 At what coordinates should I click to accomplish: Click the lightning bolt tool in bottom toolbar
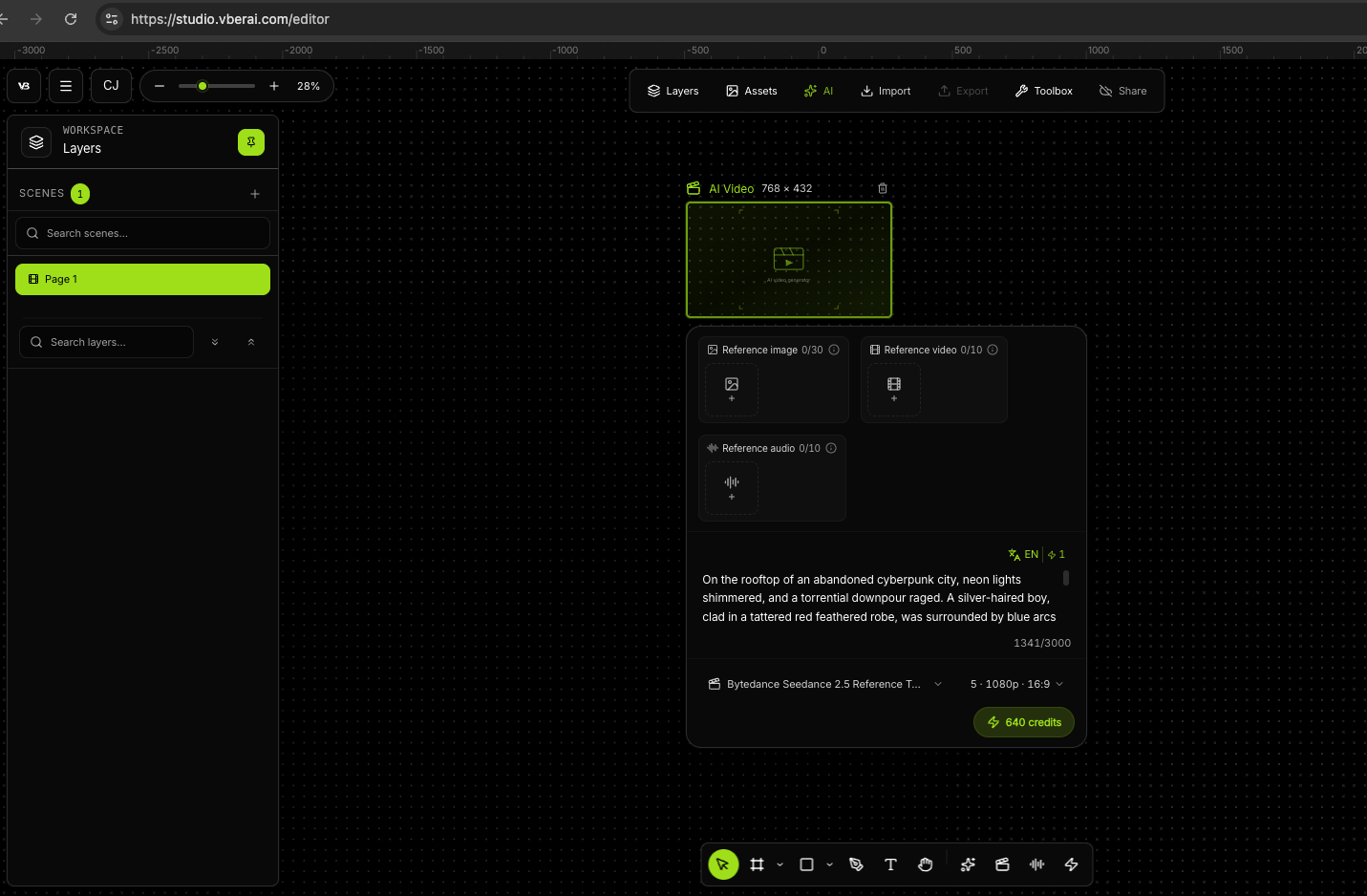click(x=1071, y=864)
